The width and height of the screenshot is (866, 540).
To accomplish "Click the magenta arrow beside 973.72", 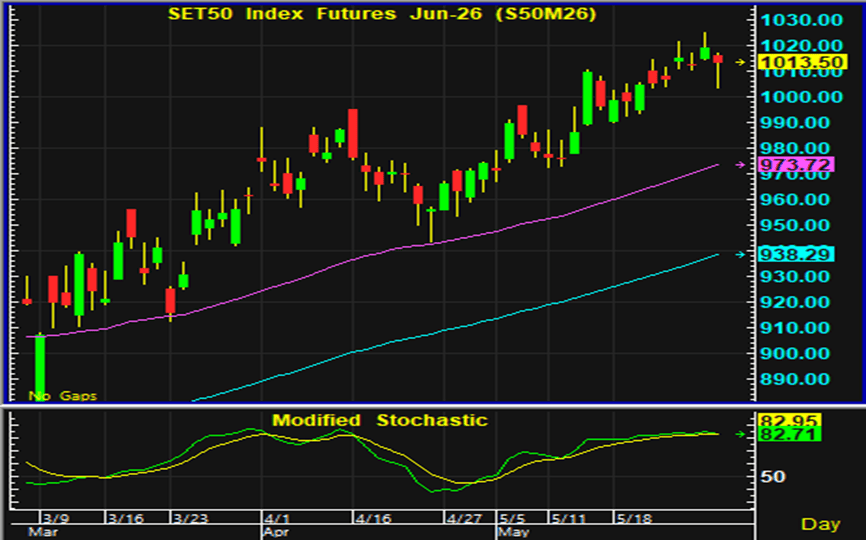I will click(x=740, y=165).
